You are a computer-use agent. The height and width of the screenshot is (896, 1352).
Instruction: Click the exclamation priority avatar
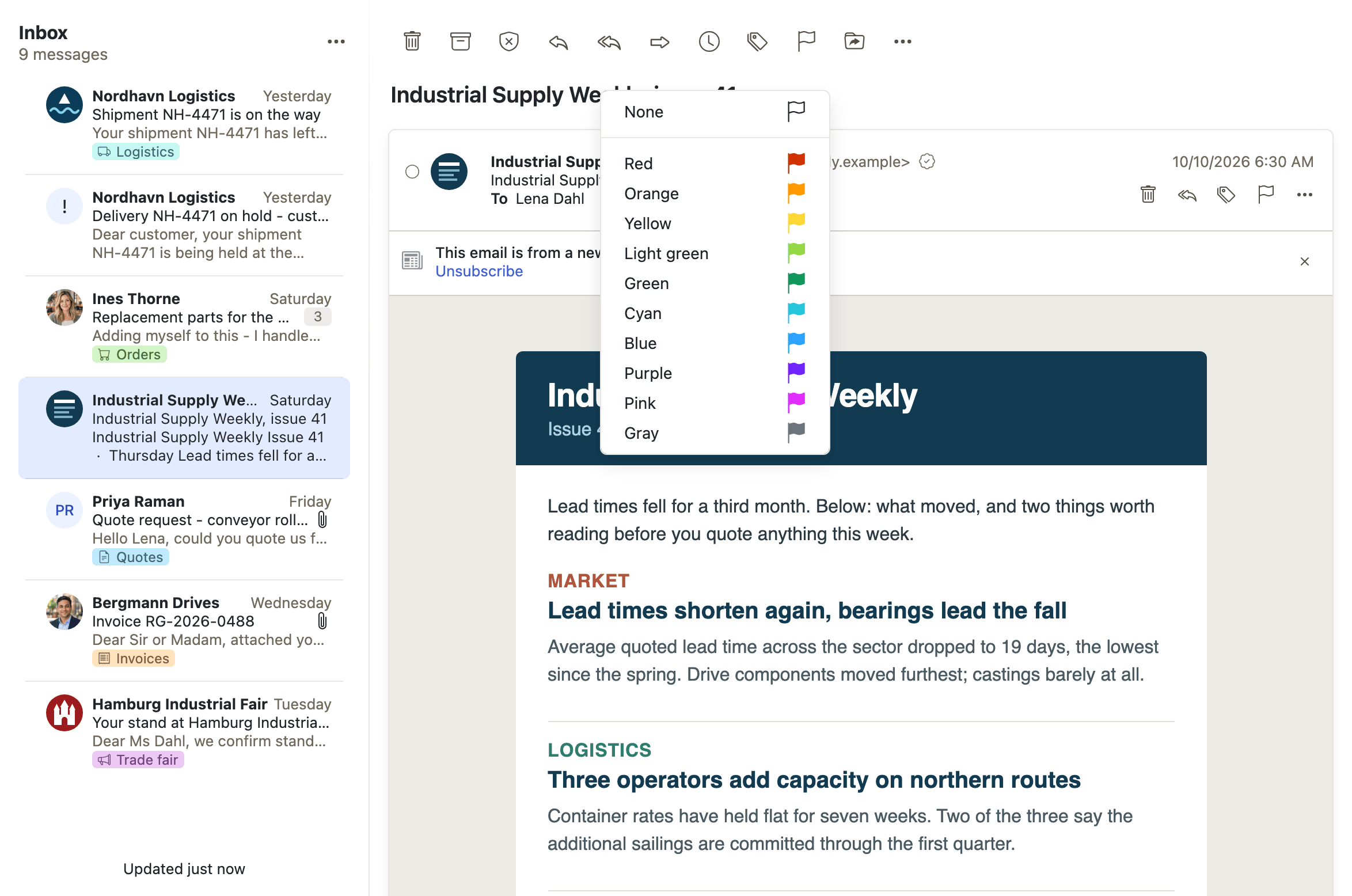click(x=64, y=206)
